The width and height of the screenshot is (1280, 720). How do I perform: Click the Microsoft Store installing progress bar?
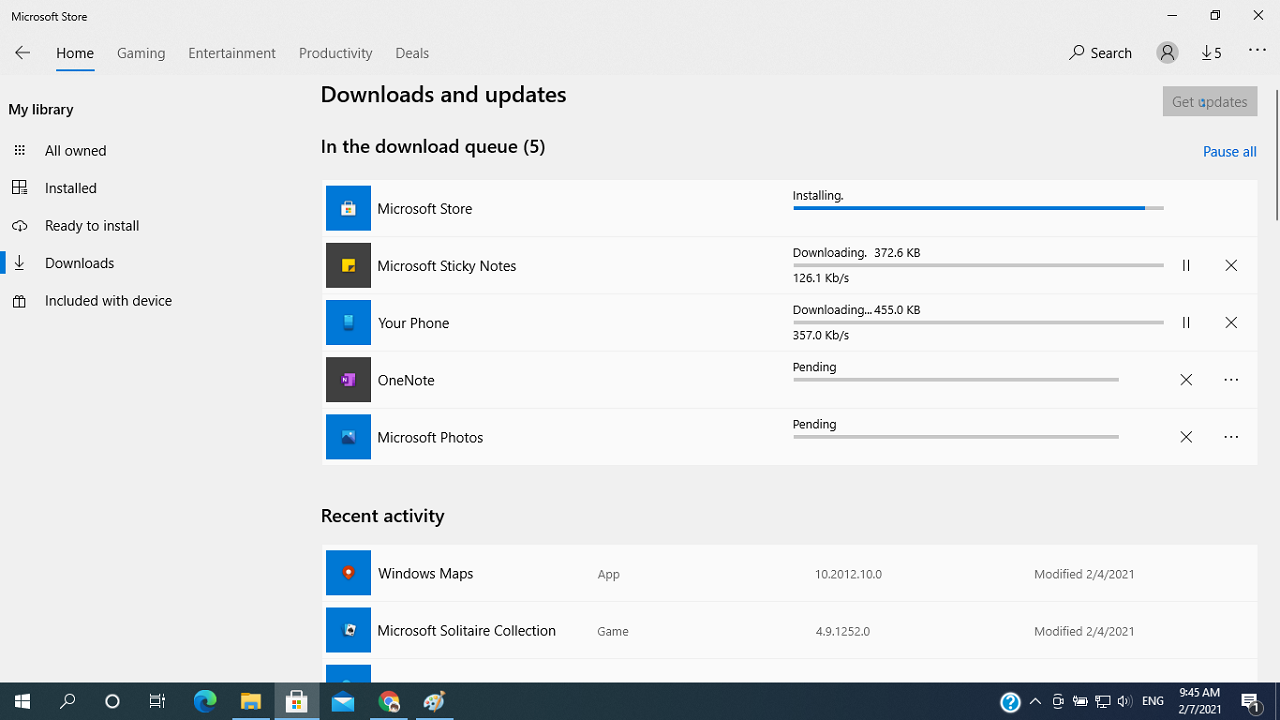coord(978,208)
